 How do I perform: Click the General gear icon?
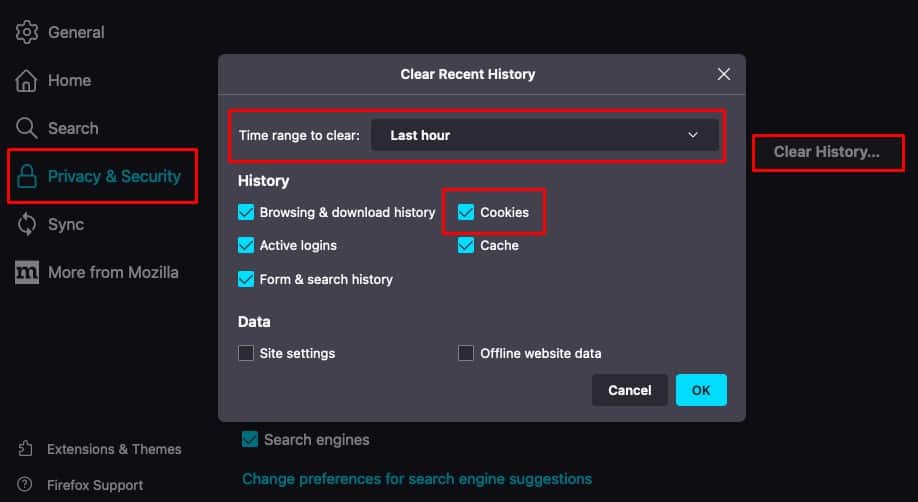pyautogui.click(x=26, y=32)
